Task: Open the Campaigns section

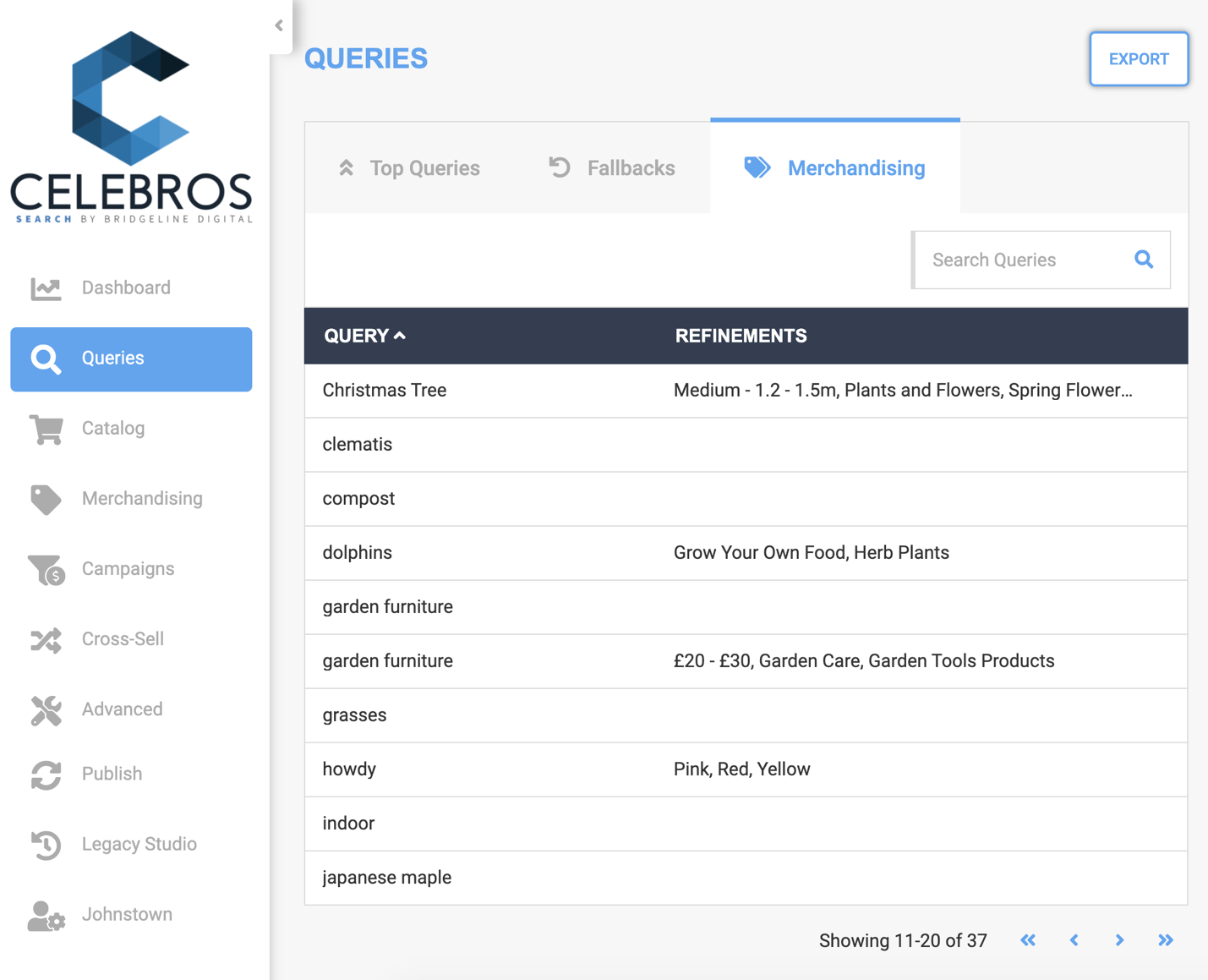Action: pyautogui.click(x=131, y=569)
